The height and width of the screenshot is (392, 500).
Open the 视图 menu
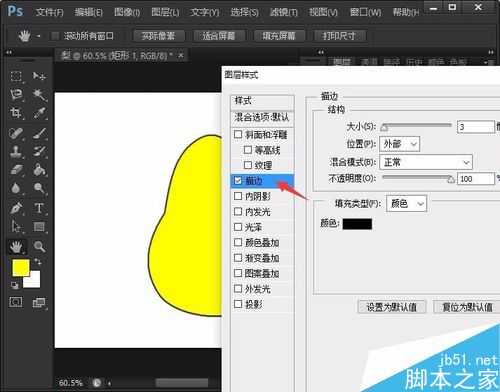tap(323, 12)
